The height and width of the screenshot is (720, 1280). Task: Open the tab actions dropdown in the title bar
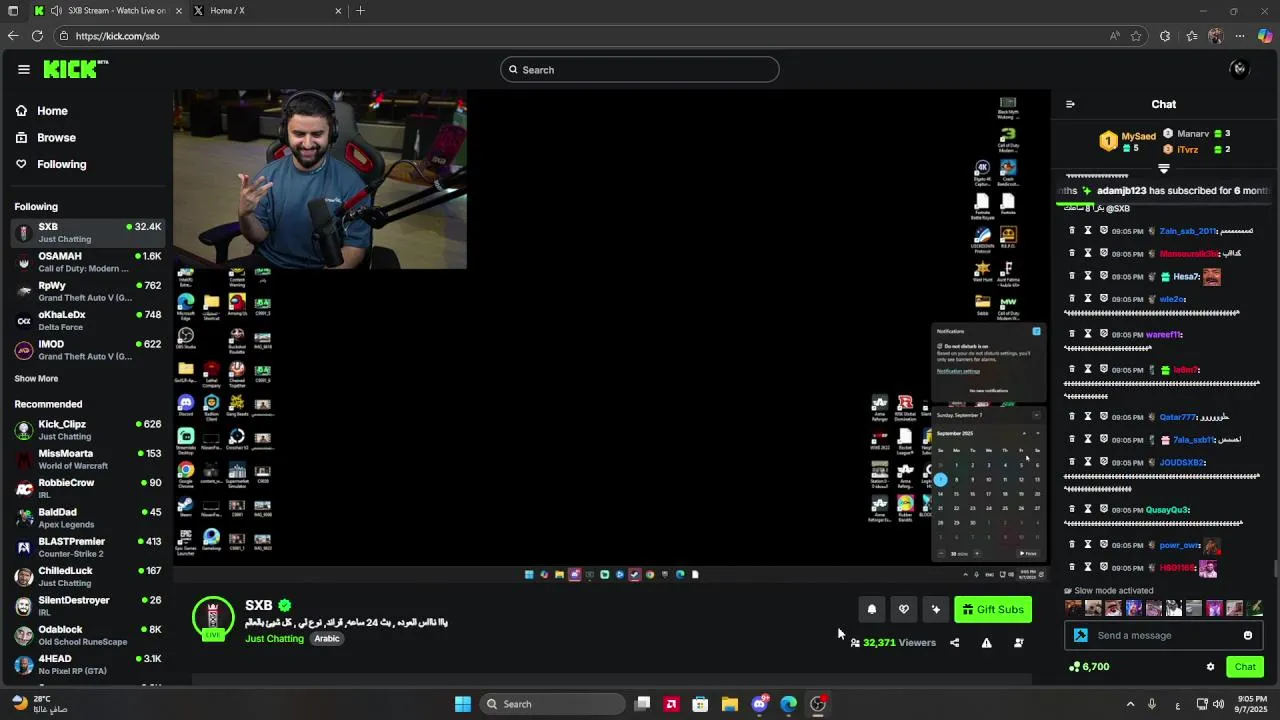(12, 11)
